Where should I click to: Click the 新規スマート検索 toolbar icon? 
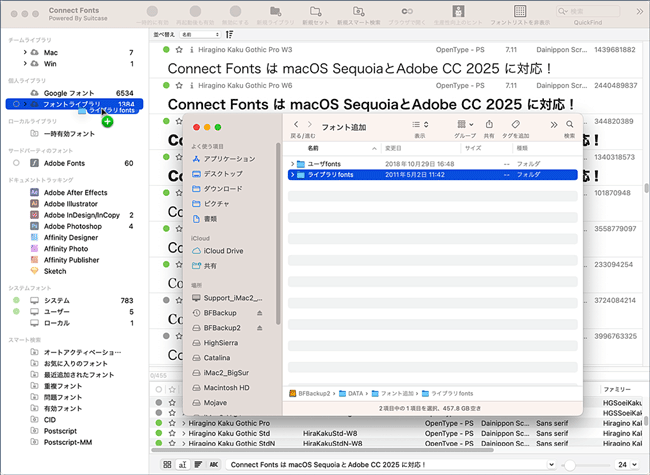point(359,11)
